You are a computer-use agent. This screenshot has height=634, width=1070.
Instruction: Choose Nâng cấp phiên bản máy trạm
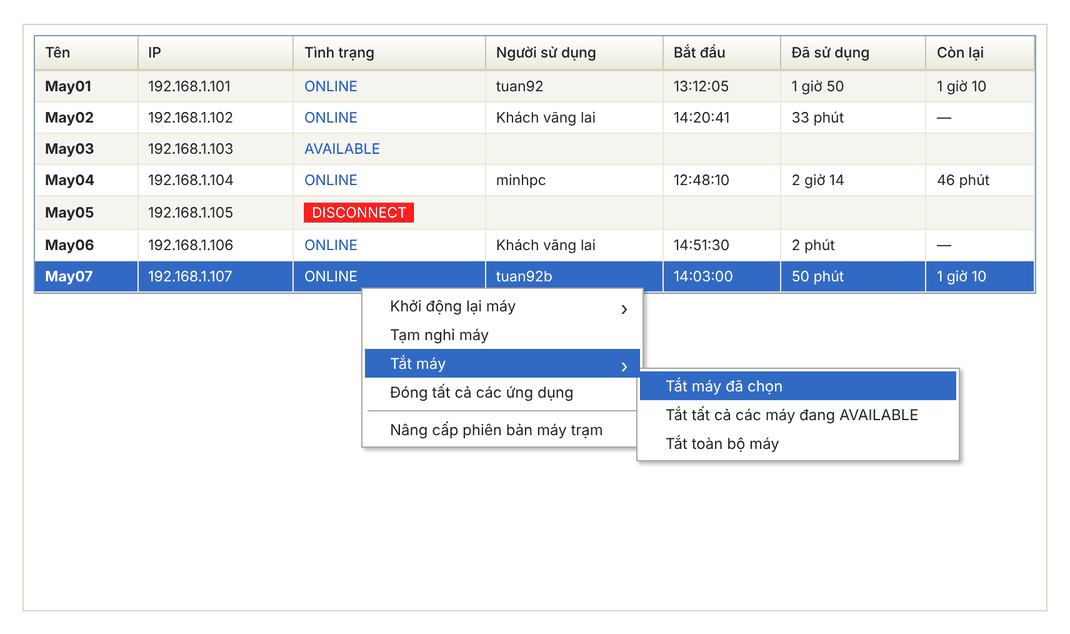502,430
